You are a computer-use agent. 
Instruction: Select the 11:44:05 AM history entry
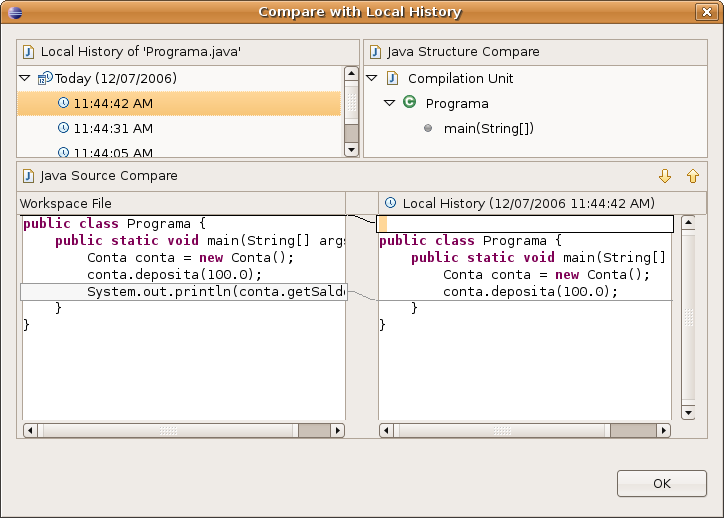pos(112,152)
